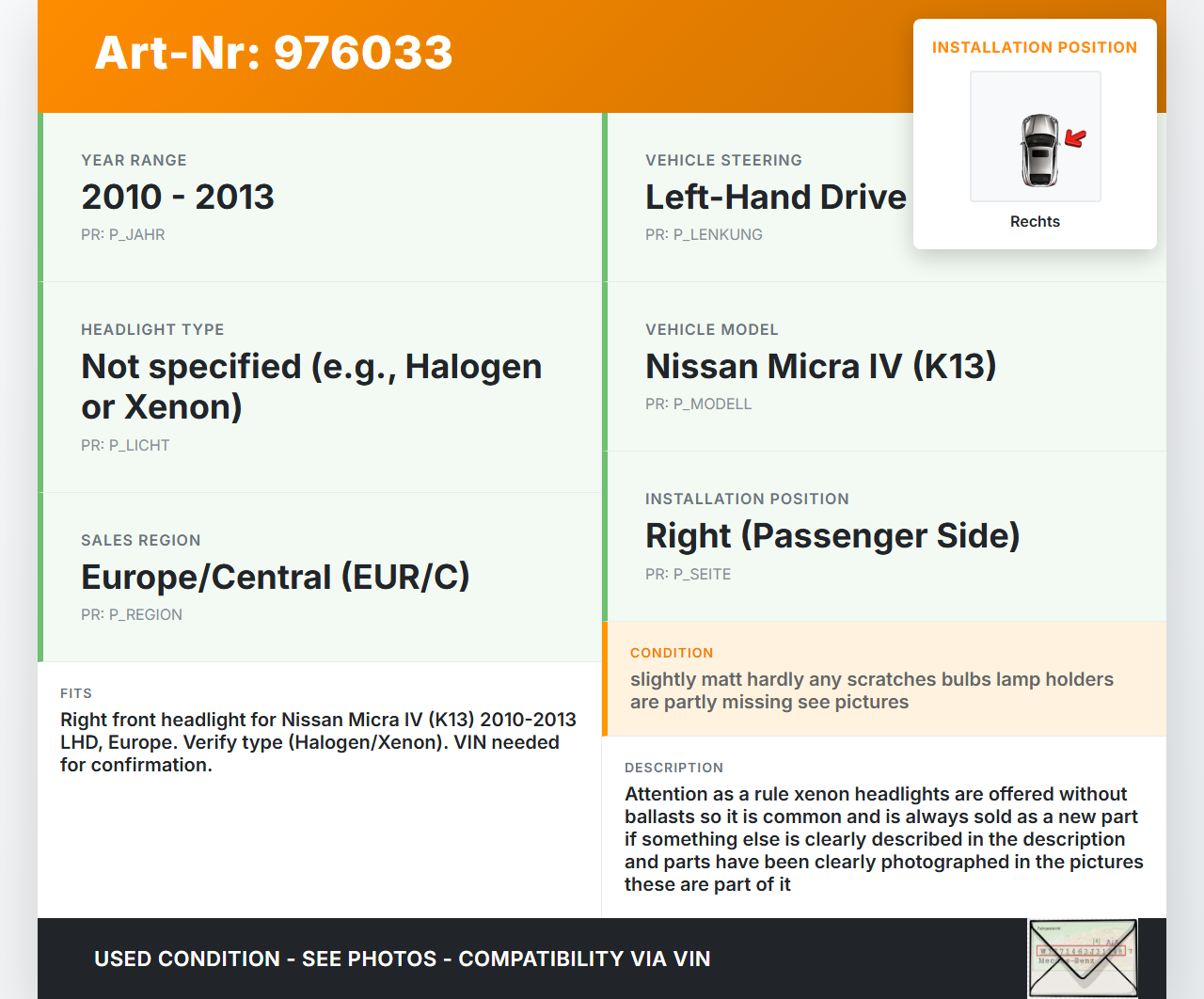Image resolution: width=1204 pixels, height=999 pixels.
Task: Click the VIN document thumbnail in footer
Action: pos(1082,958)
